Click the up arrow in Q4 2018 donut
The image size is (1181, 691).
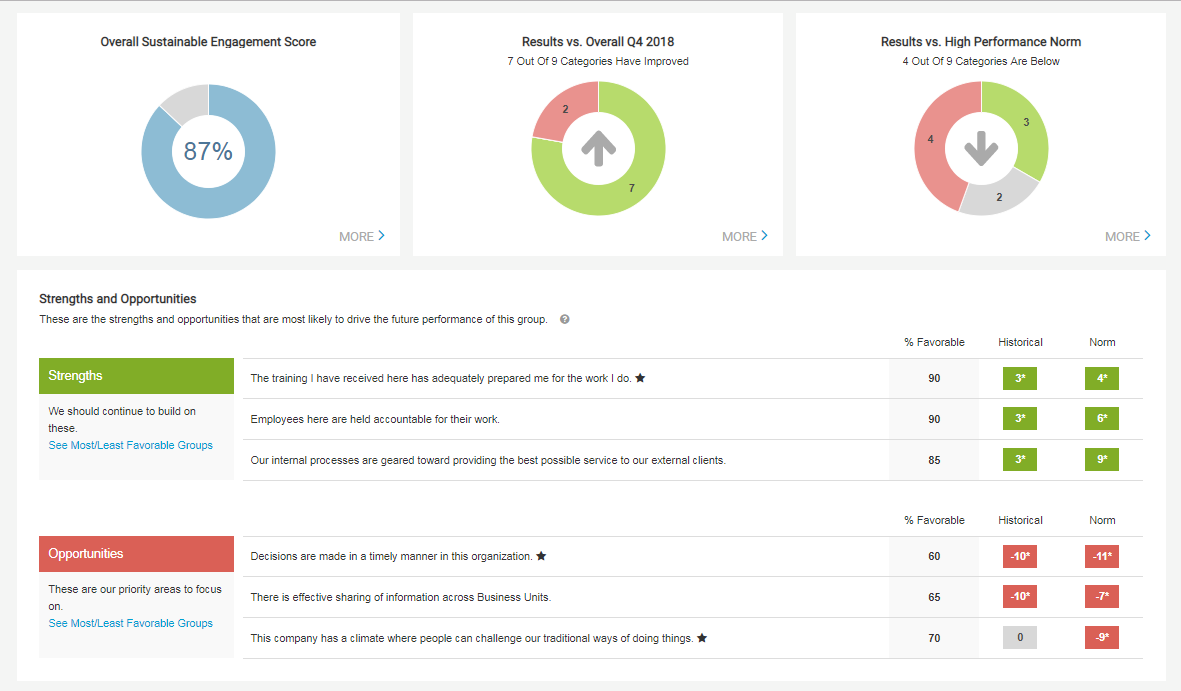[x=598, y=149]
